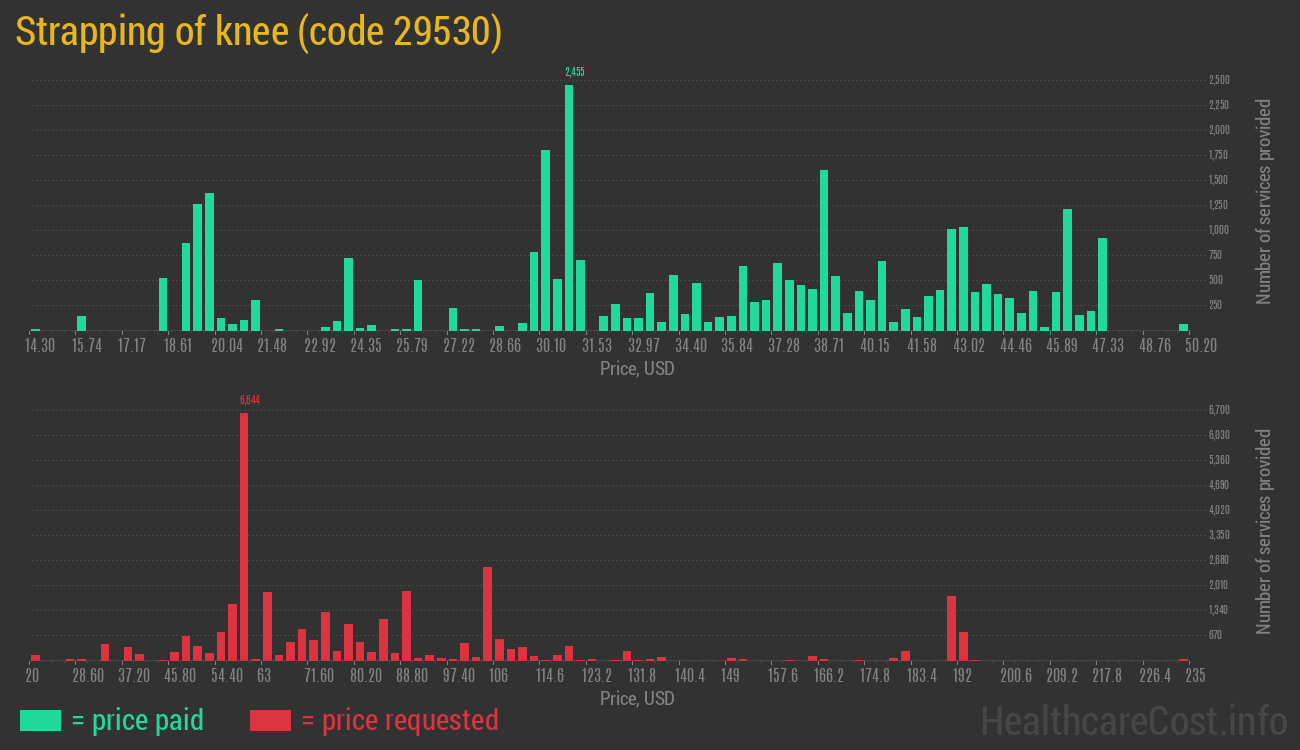Click the Strapping of knee chart title

(x=259, y=32)
